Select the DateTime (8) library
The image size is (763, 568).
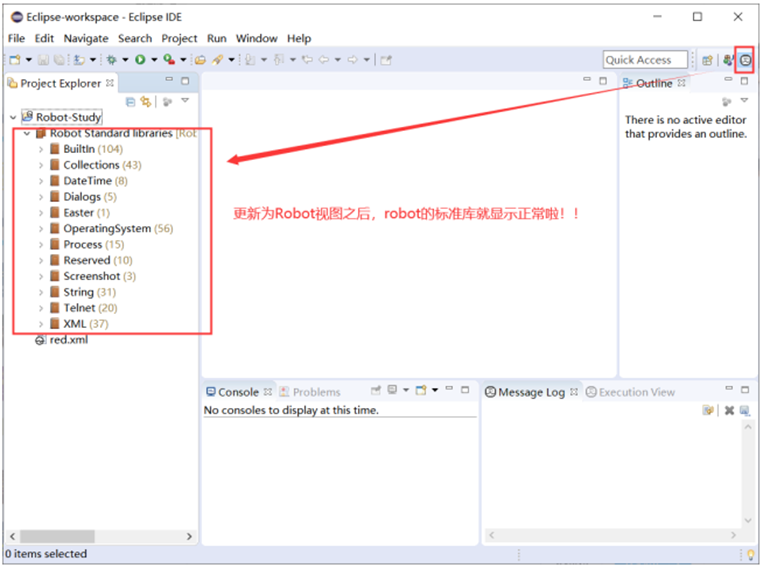tap(89, 181)
